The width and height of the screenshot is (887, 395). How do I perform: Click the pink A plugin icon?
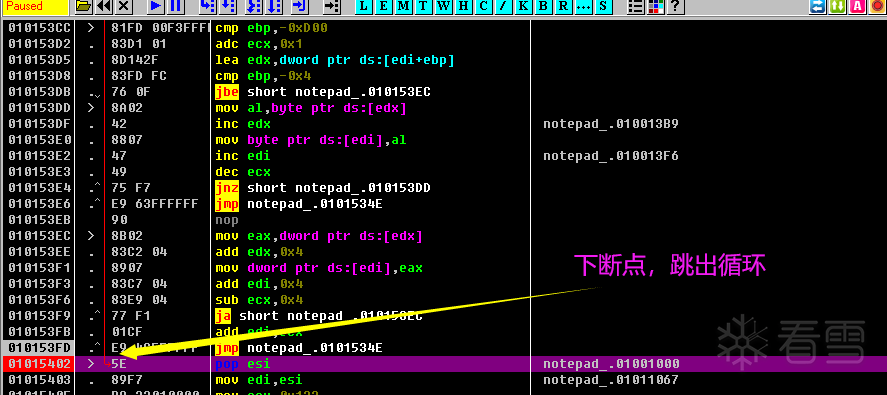tap(858, 7)
